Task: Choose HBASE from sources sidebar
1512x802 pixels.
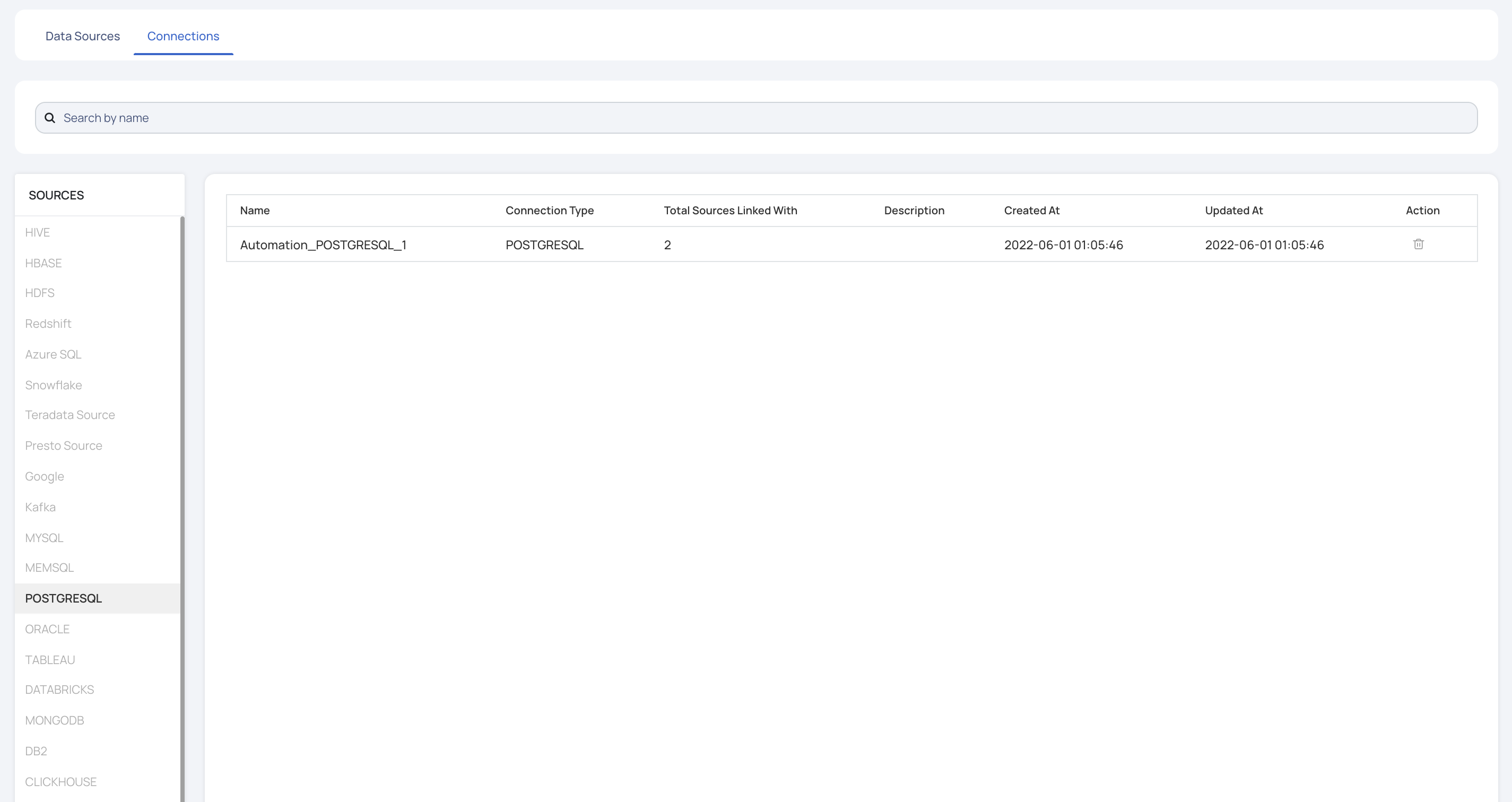Action: click(x=44, y=263)
